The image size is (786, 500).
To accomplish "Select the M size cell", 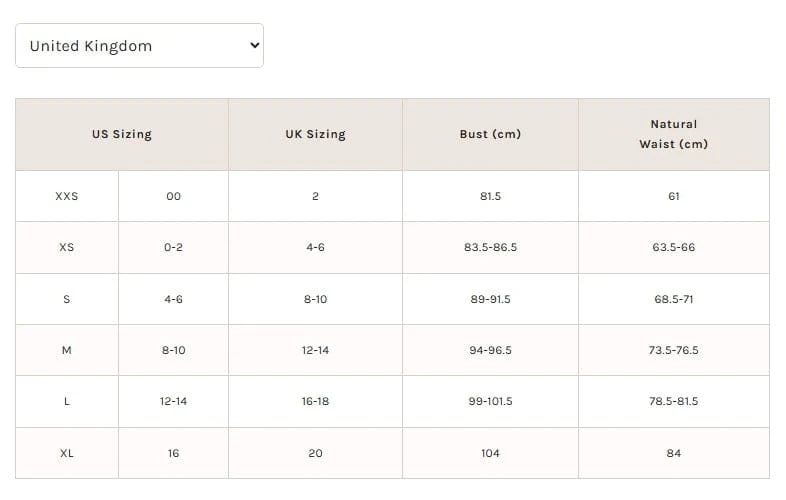I will pyautogui.click(x=67, y=350).
